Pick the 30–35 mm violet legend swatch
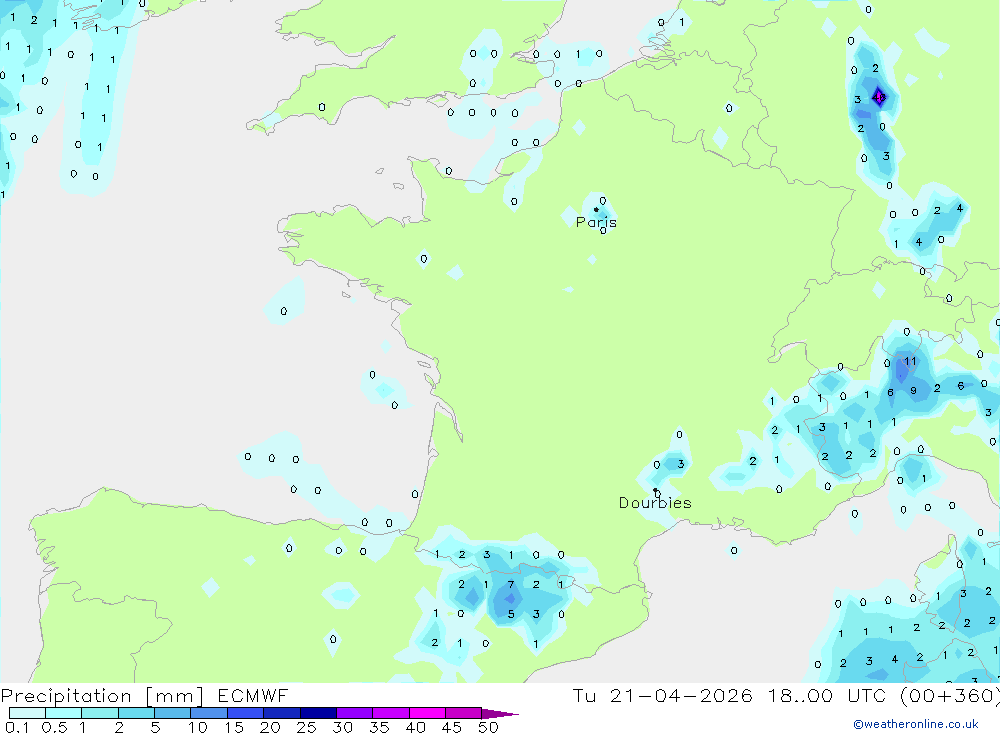1000x733 pixels. (354, 713)
